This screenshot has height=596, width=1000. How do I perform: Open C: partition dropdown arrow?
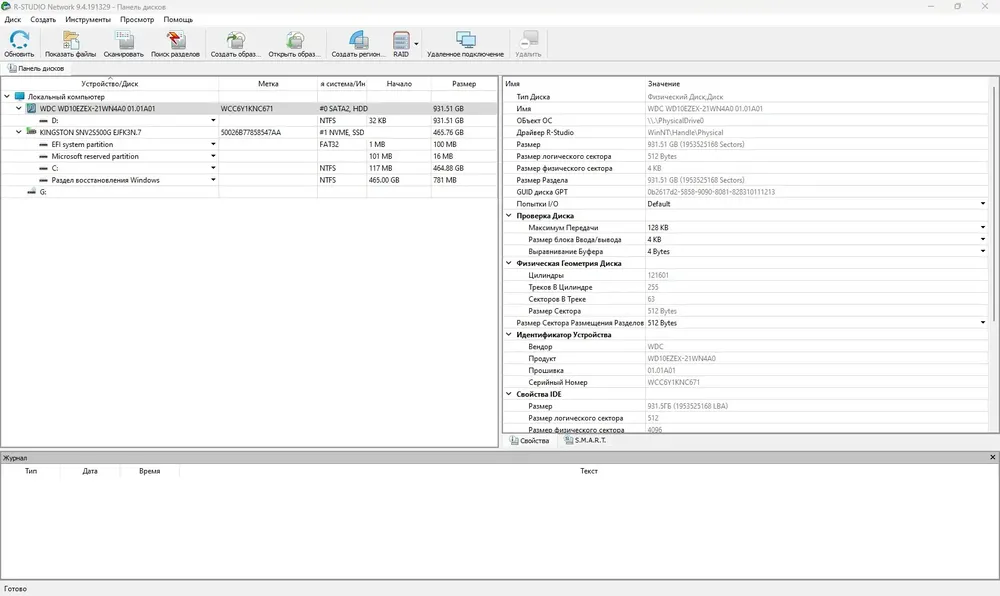click(213, 168)
